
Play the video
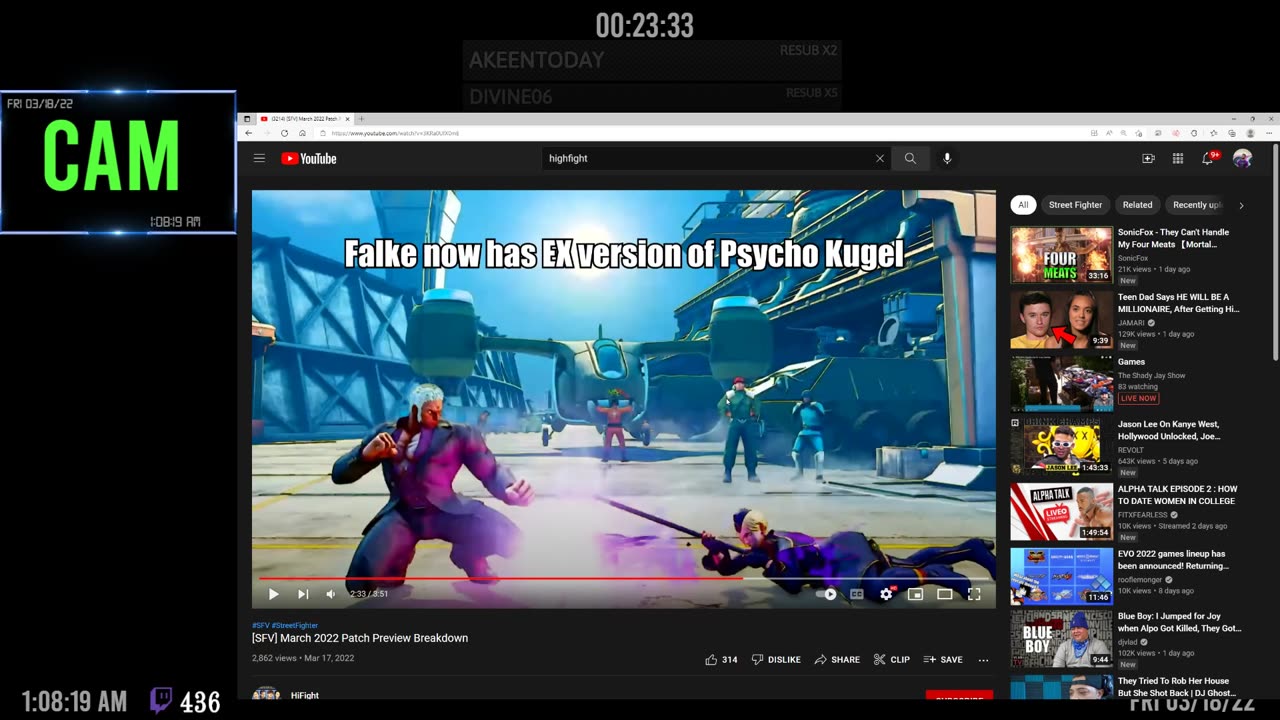(x=273, y=594)
